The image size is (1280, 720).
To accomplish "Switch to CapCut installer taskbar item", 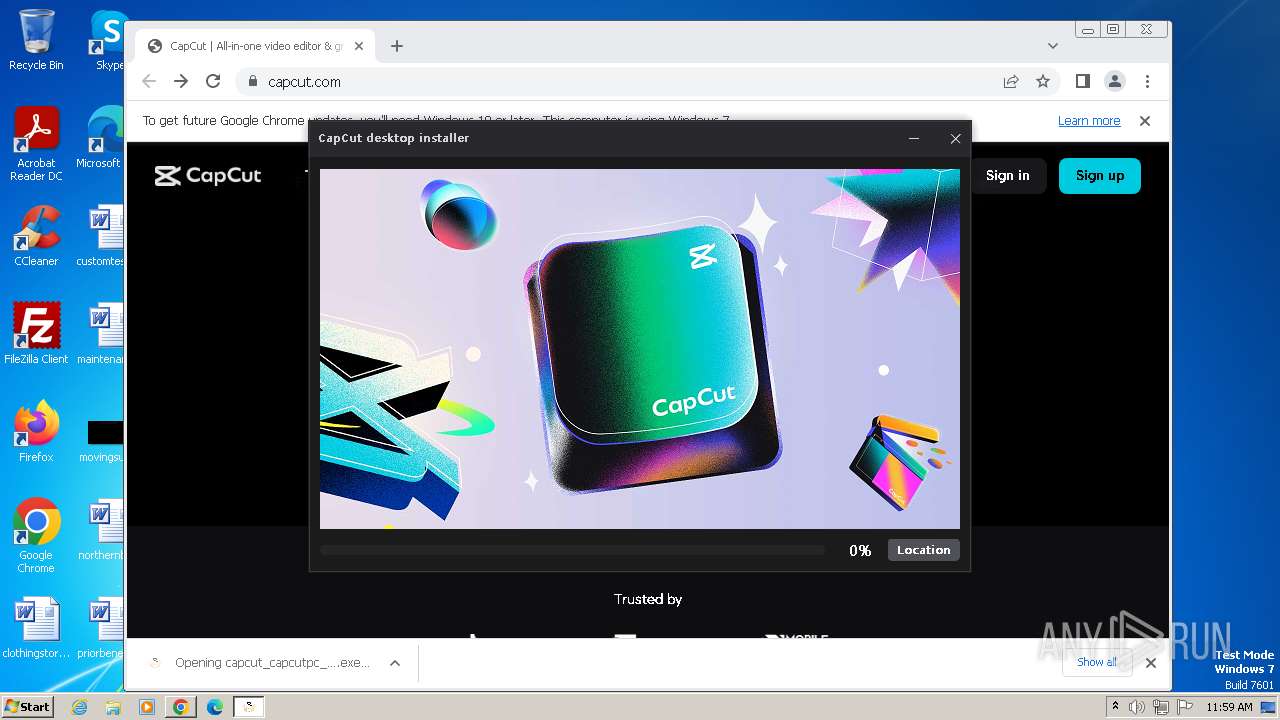I will click(249, 707).
